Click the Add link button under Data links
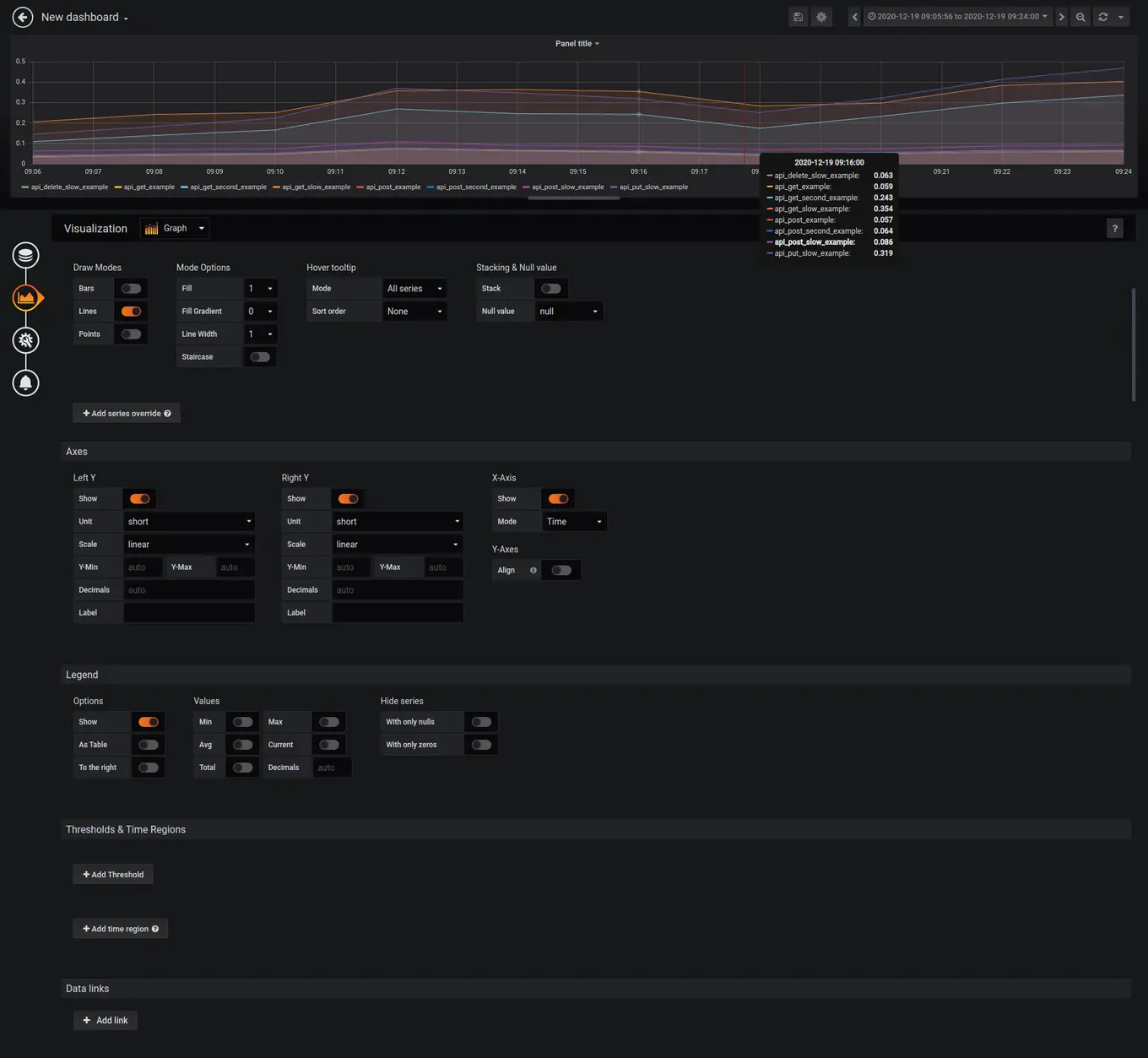The image size is (1148, 1058). click(x=105, y=1020)
